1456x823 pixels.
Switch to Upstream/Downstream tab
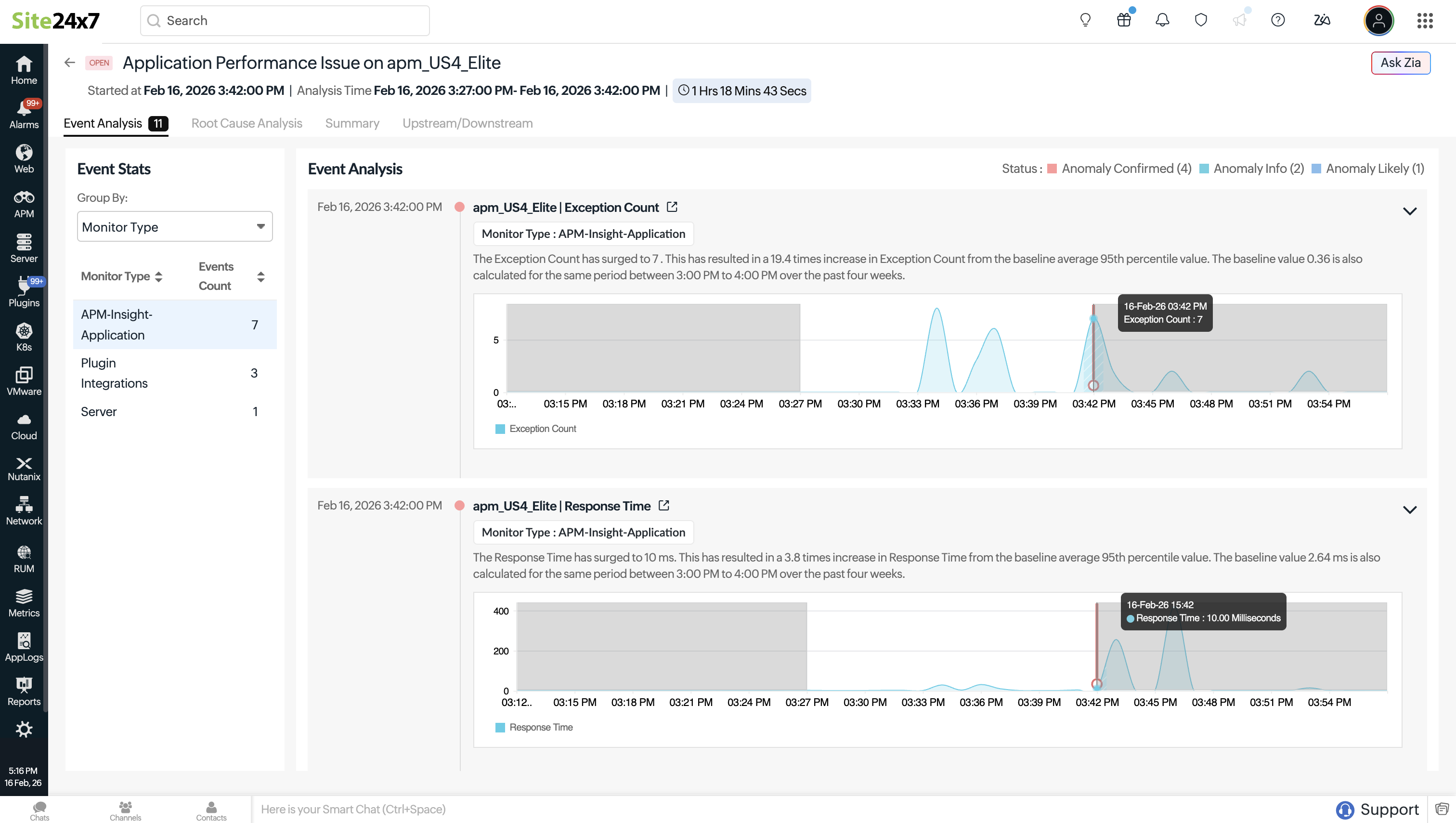click(468, 123)
